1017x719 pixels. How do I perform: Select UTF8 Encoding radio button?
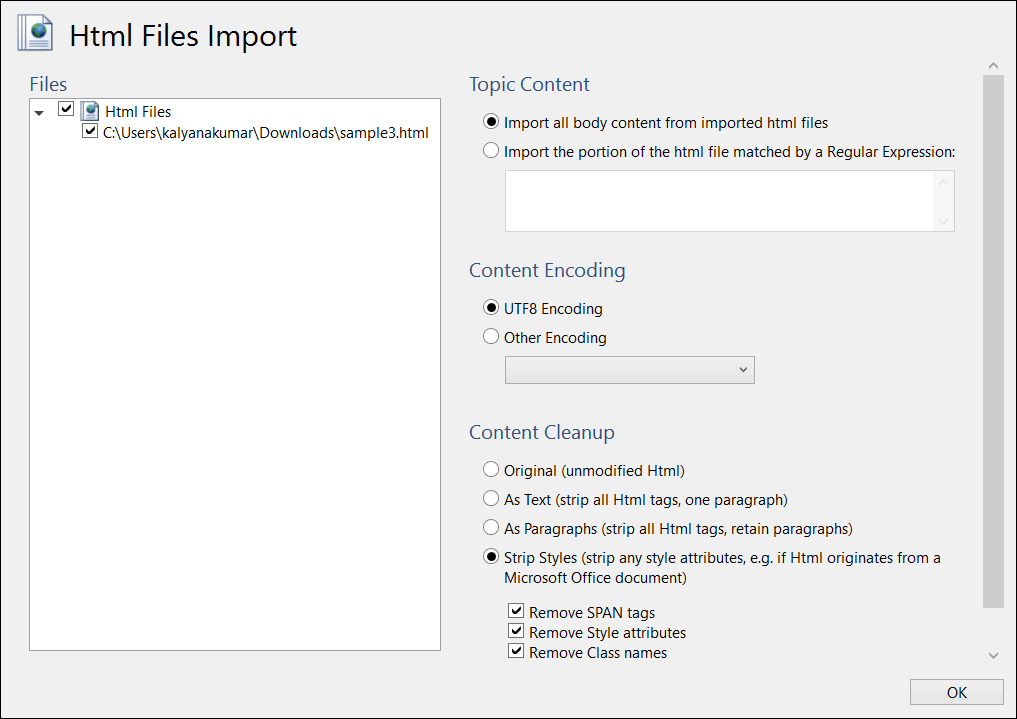click(x=491, y=308)
